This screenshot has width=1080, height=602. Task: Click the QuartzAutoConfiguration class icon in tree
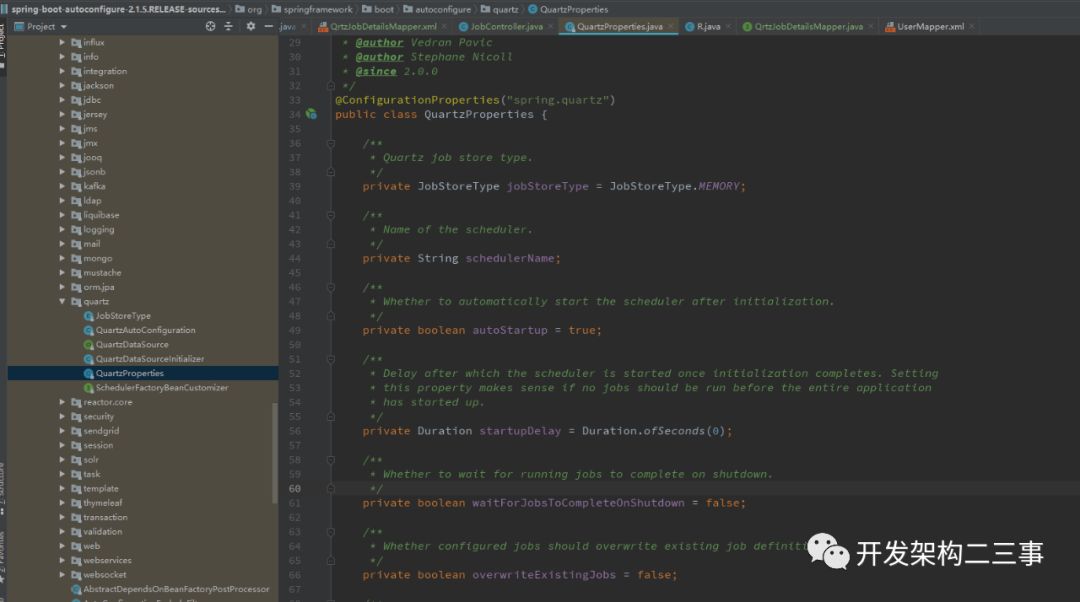pyautogui.click(x=89, y=330)
